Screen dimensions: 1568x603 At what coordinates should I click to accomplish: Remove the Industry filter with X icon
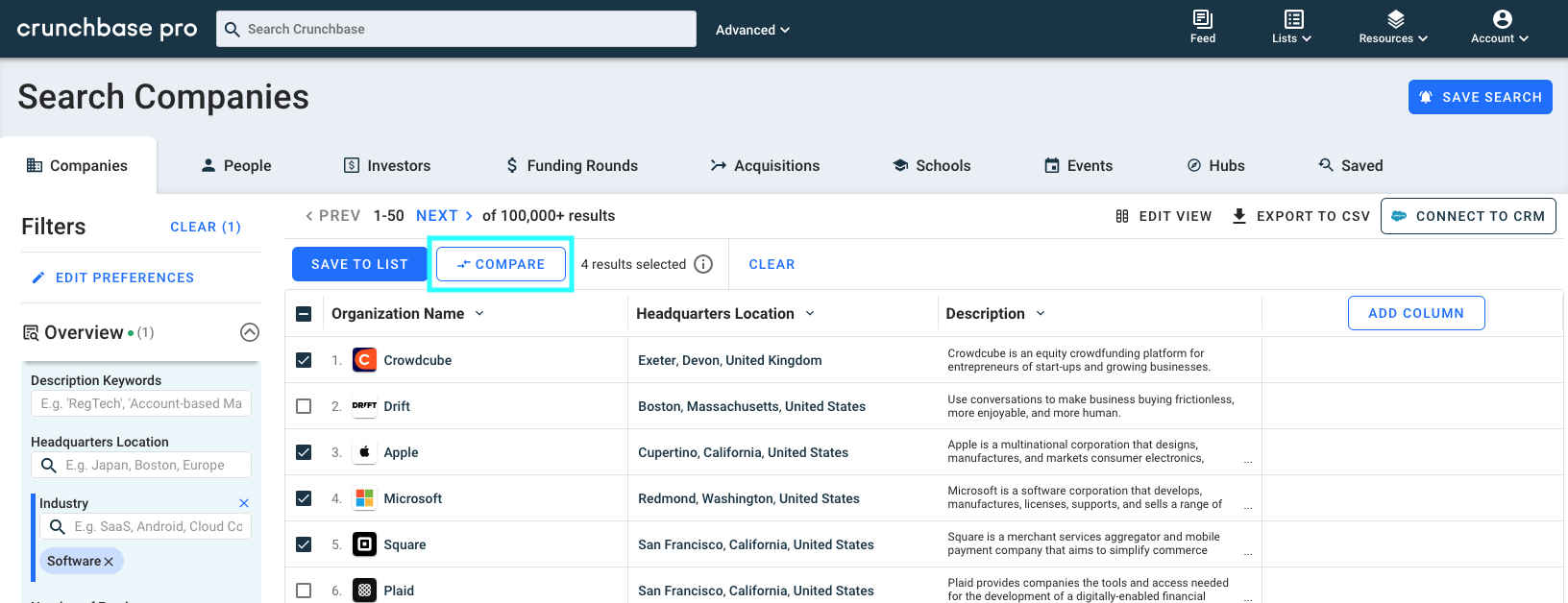[x=244, y=503]
